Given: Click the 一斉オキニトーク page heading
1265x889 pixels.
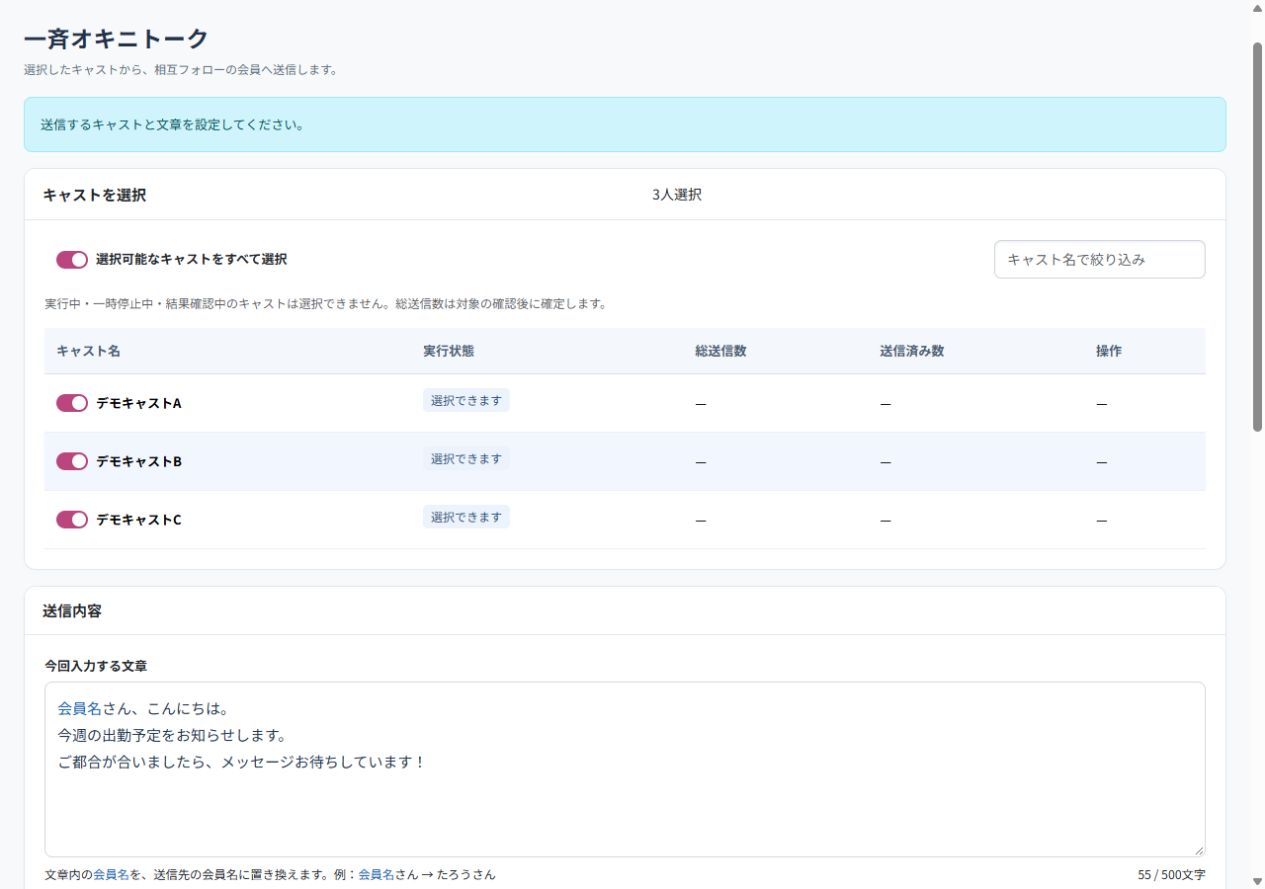Looking at the screenshot, I should [x=116, y=39].
